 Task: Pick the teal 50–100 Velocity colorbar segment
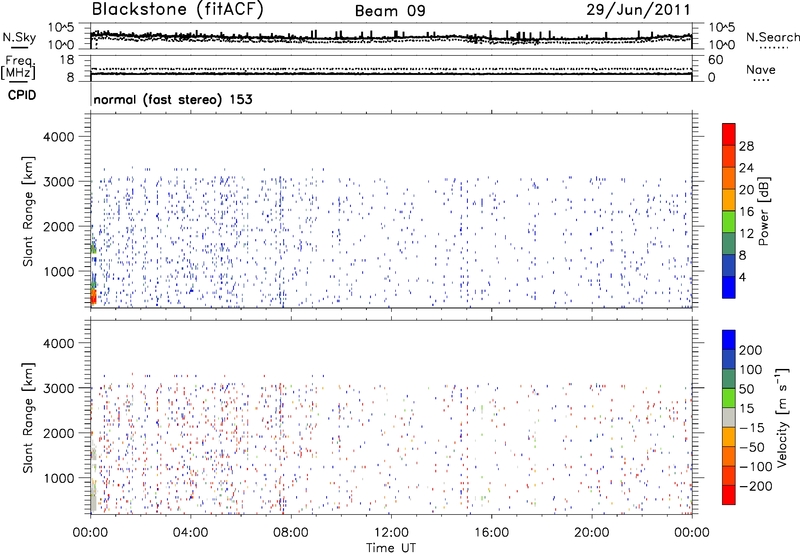(x=729, y=379)
